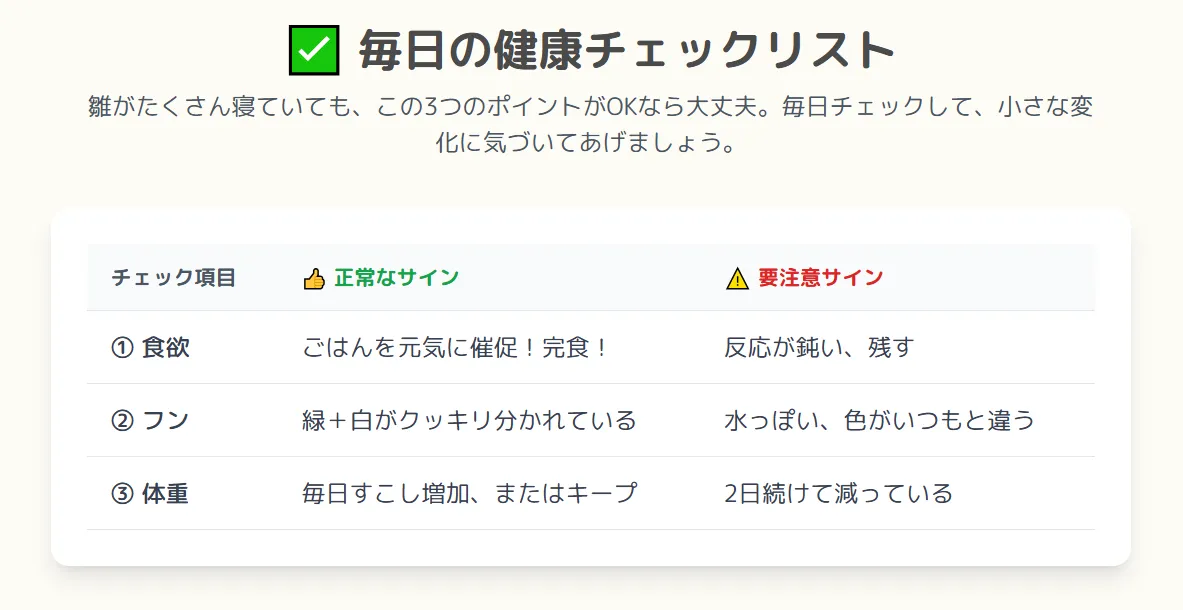The width and height of the screenshot is (1183, 610).
Task: Click the 緑＋白がクッキリ分かれている cell
Action: (x=469, y=421)
